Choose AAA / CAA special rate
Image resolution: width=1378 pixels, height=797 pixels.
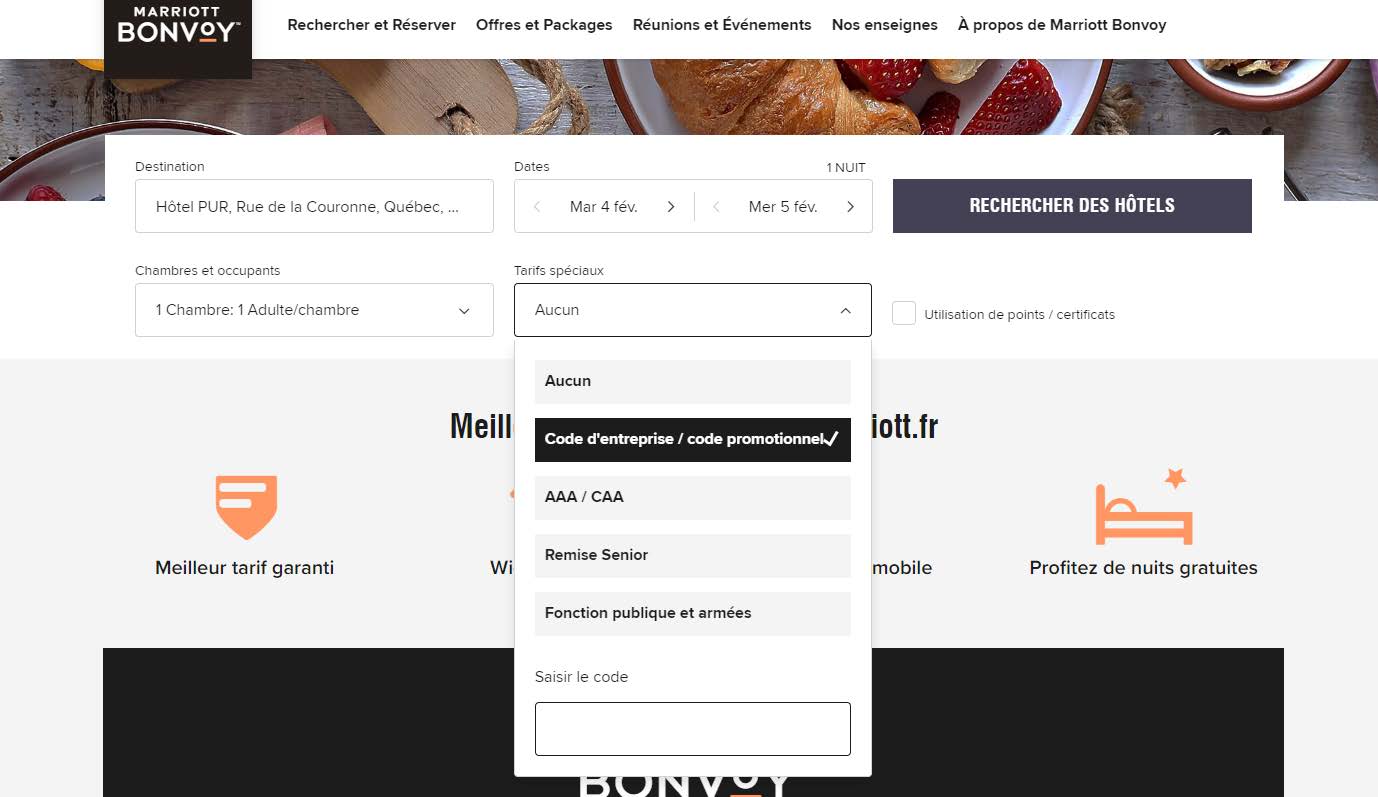692,497
